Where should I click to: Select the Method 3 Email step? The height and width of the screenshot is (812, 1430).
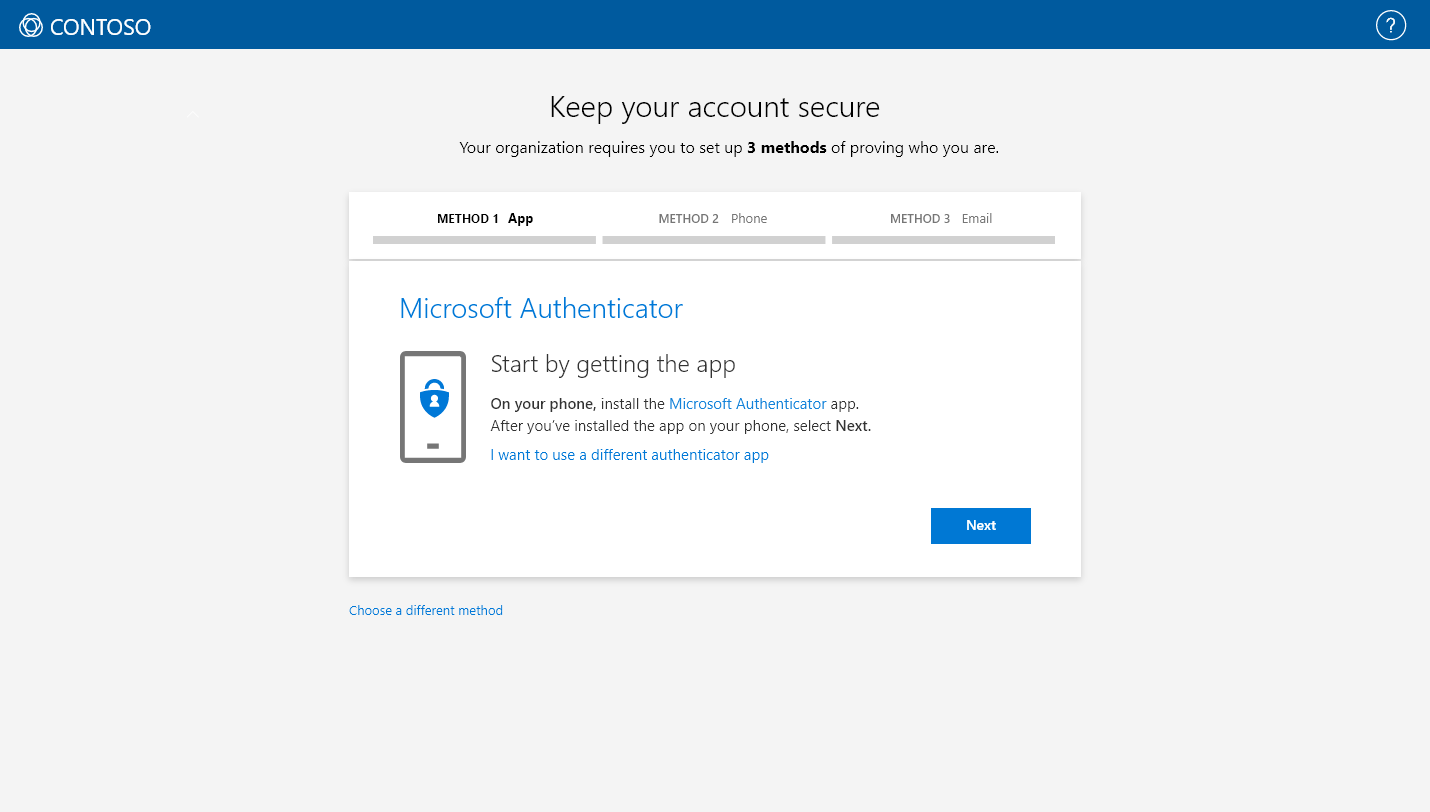[x=941, y=218]
